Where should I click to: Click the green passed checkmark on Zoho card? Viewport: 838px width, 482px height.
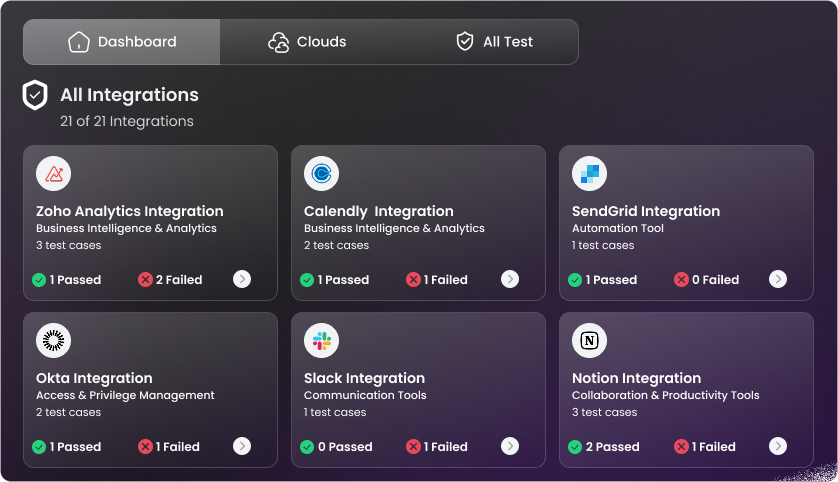point(39,280)
